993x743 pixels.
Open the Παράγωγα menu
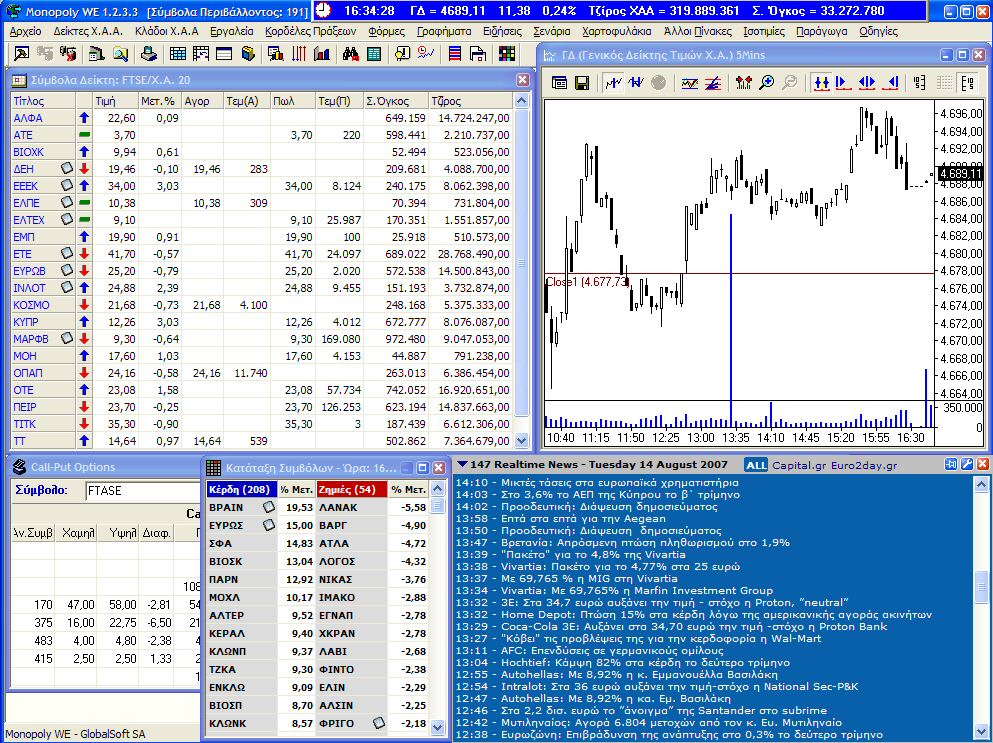[x=821, y=31]
